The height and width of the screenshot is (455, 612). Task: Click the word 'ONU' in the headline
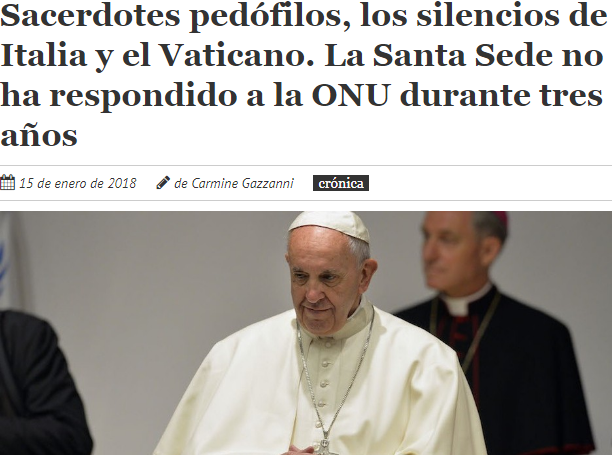[351, 95]
